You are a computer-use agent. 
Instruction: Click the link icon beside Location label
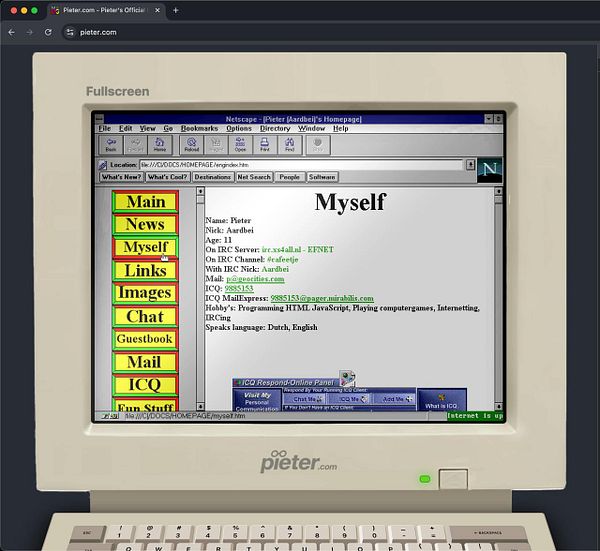(103, 165)
